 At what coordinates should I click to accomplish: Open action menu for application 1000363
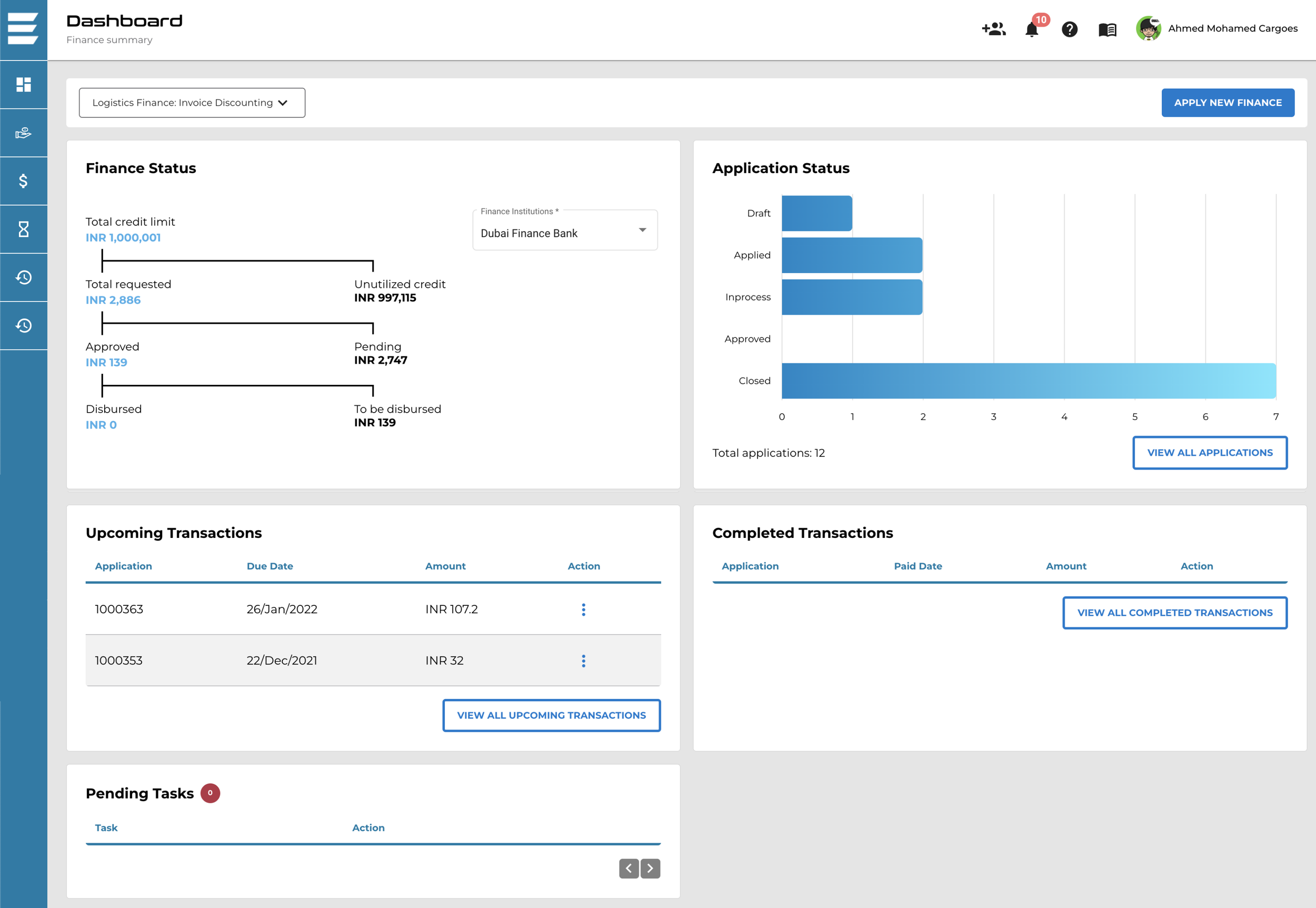coord(583,610)
